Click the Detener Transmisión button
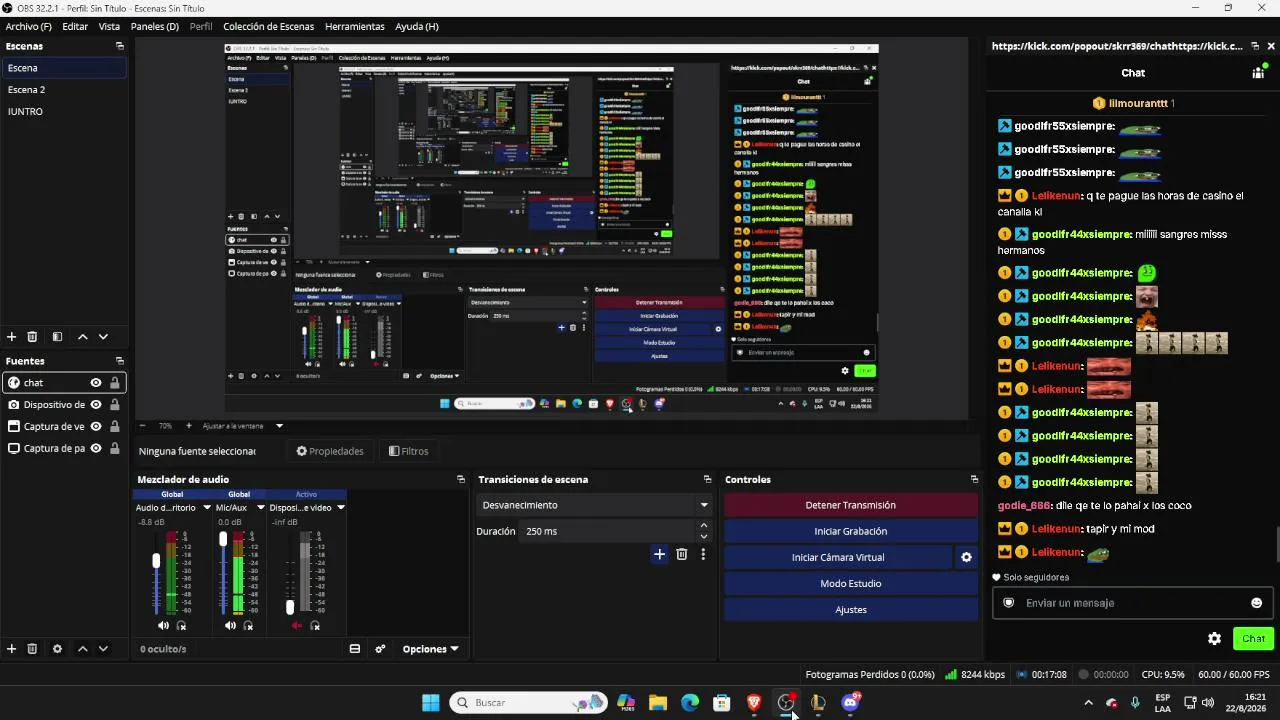Image resolution: width=1280 pixels, height=720 pixels. pyautogui.click(x=850, y=505)
